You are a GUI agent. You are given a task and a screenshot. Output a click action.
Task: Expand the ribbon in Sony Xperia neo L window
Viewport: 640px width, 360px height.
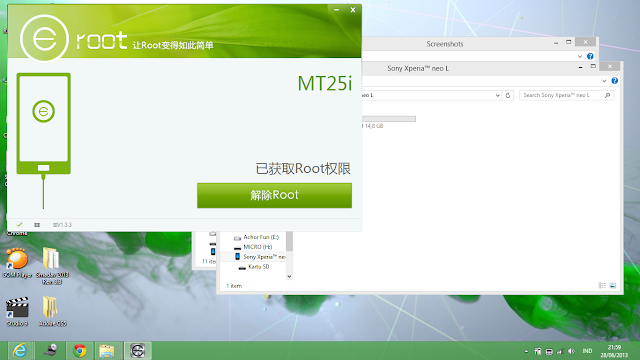[604, 81]
